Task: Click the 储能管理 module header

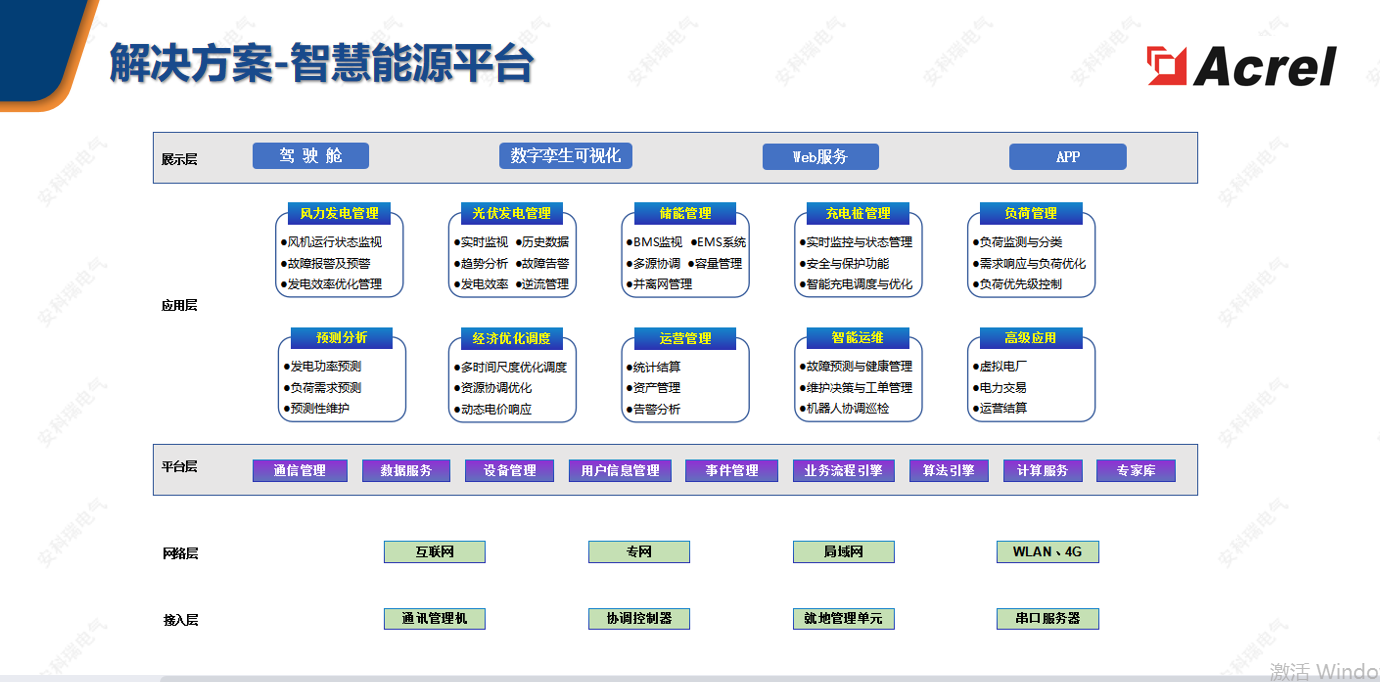Action: coord(685,213)
